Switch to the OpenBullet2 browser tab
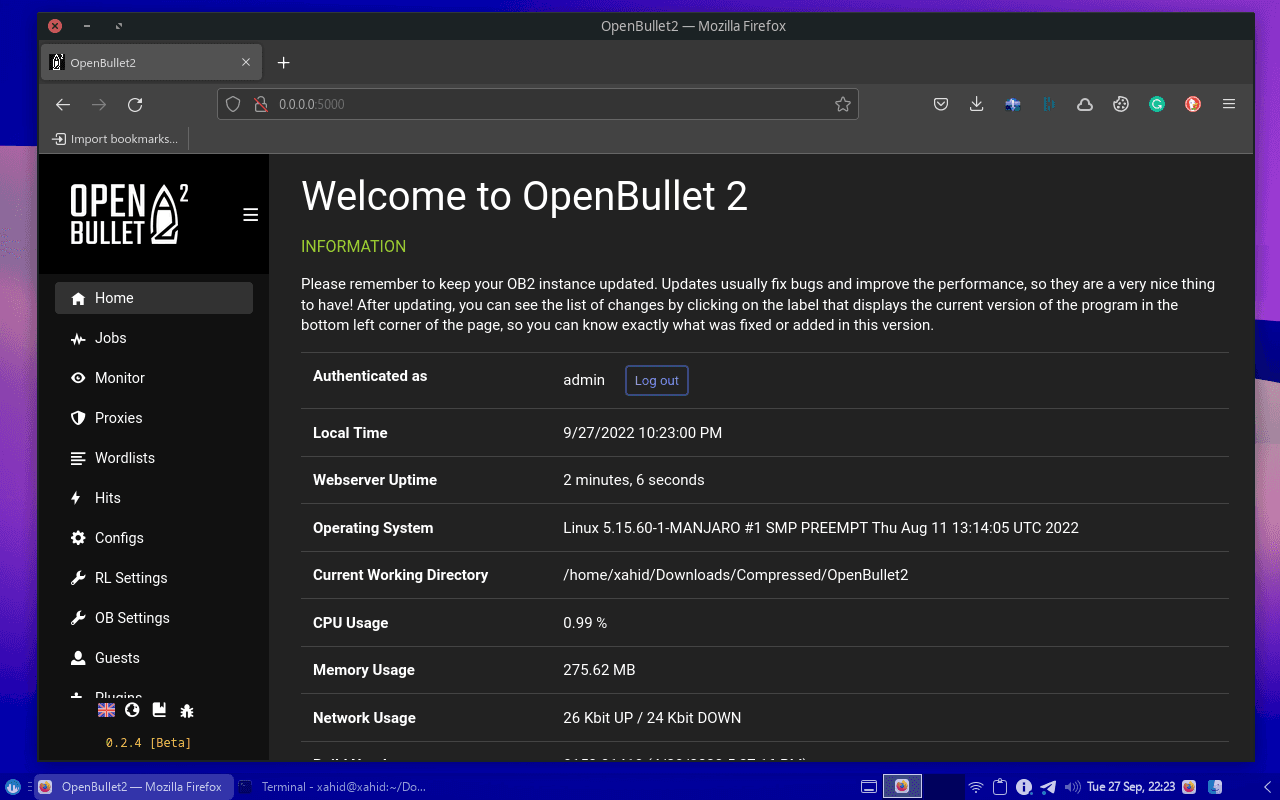Screen dimensions: 1280x800 tap(140, 62)
